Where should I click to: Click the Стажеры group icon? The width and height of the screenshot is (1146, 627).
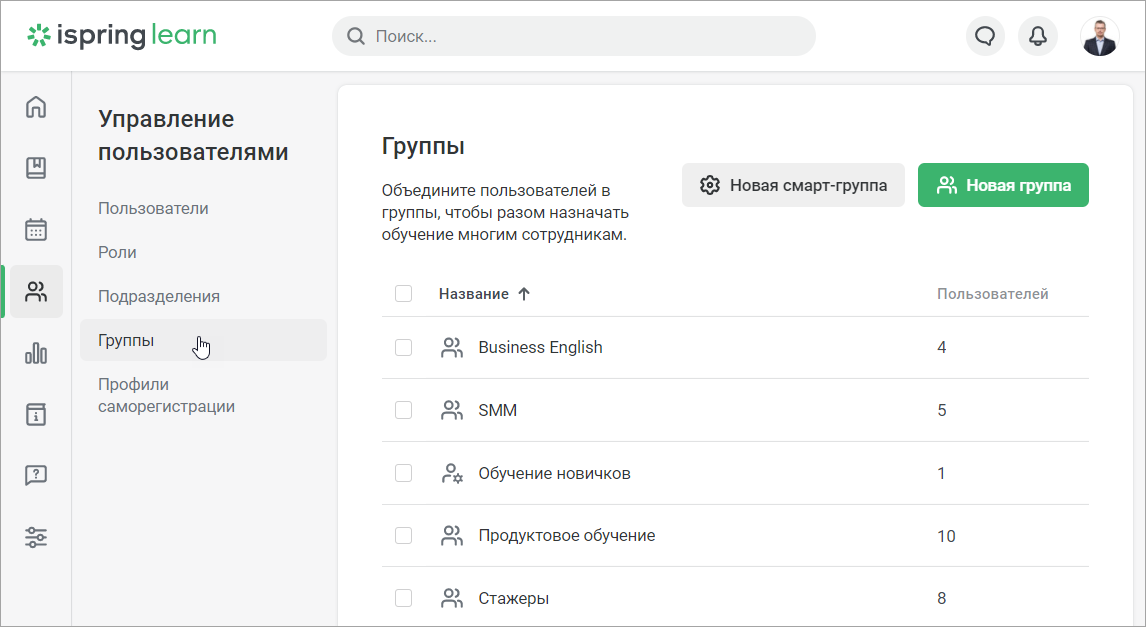[452, 598]
